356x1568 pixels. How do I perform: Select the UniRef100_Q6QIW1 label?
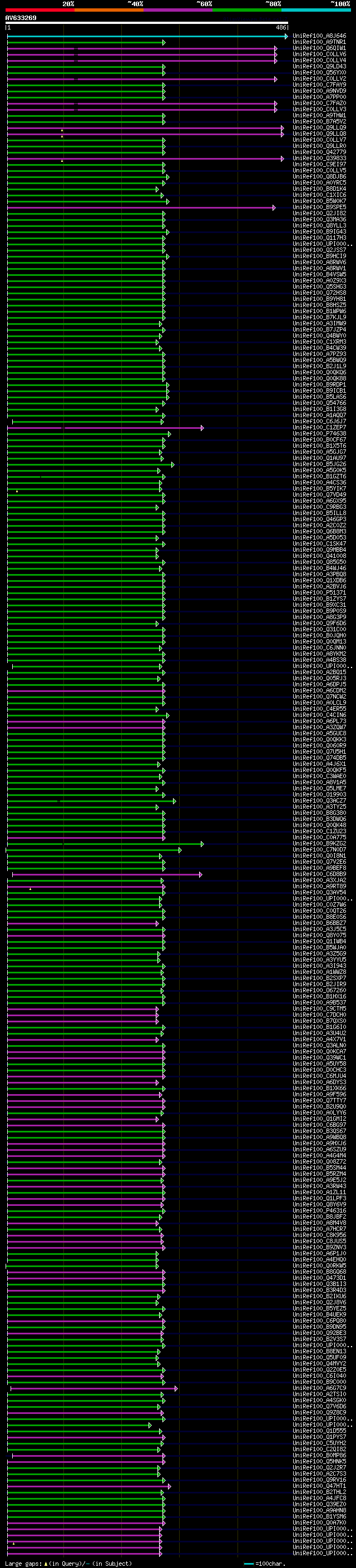click(319, 48)
